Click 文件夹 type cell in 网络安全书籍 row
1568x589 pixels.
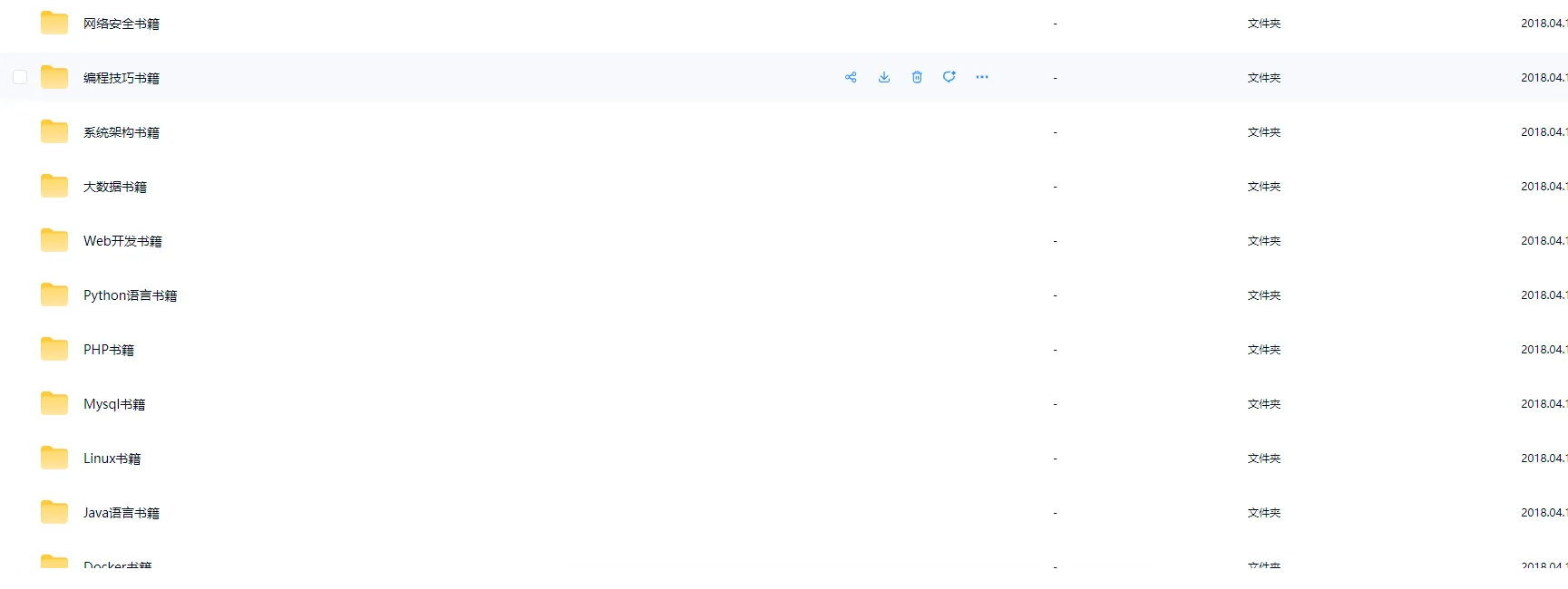(1264, 24)
